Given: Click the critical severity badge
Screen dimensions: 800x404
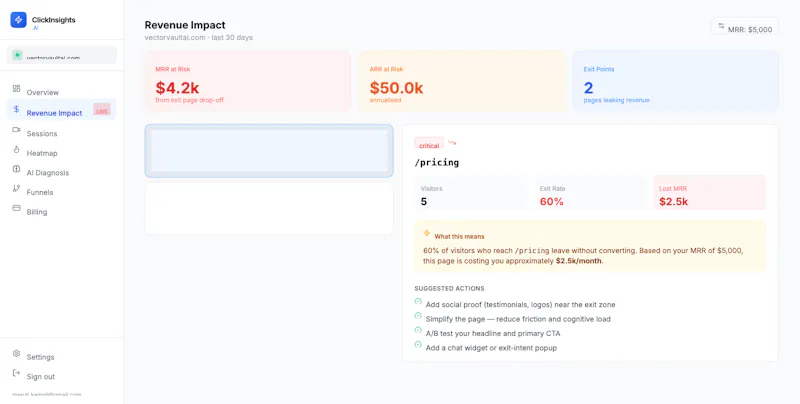Looking at the screenshot, I should (x=429, y=143).
